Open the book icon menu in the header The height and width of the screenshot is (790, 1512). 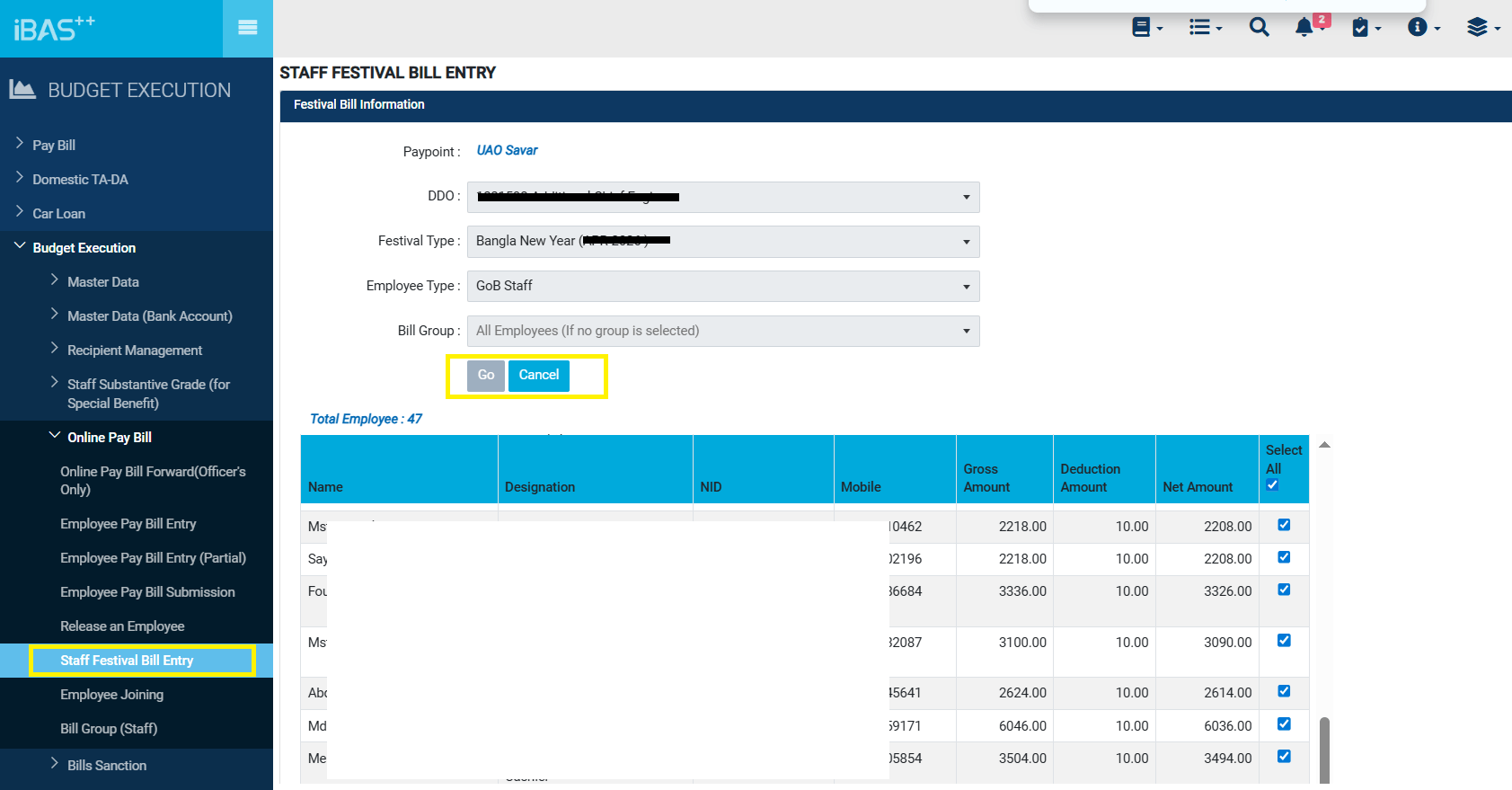pyautogui.click(x=1145, y=27)
